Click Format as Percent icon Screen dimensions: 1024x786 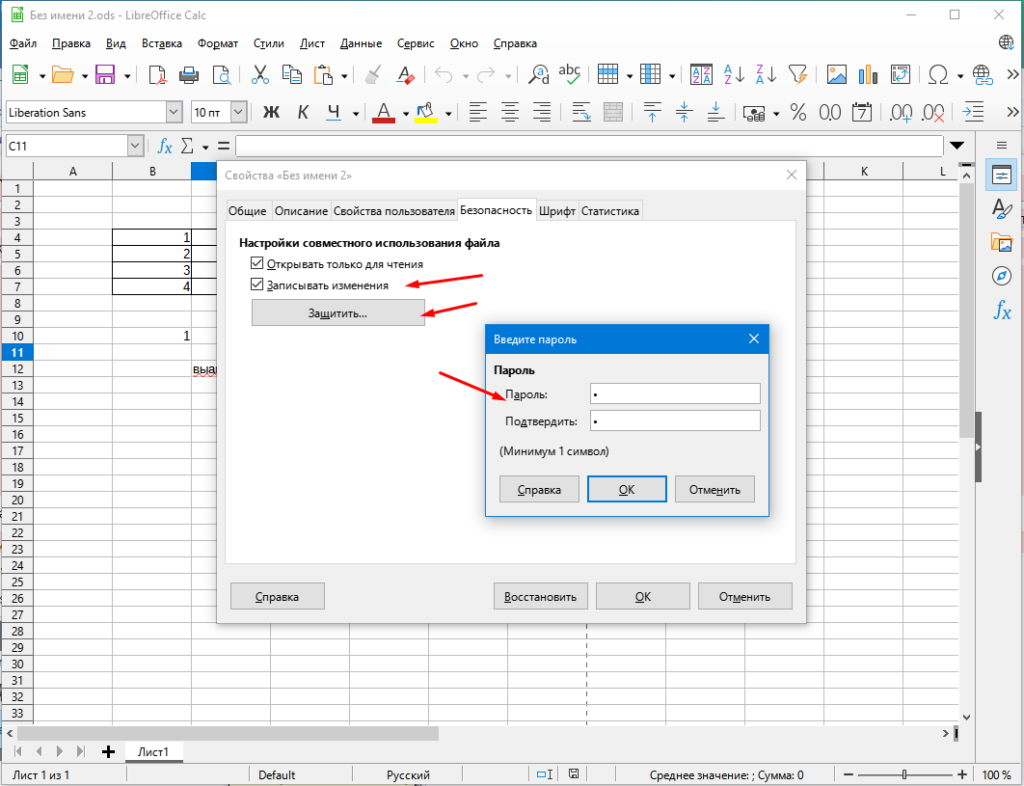point(797,112)
